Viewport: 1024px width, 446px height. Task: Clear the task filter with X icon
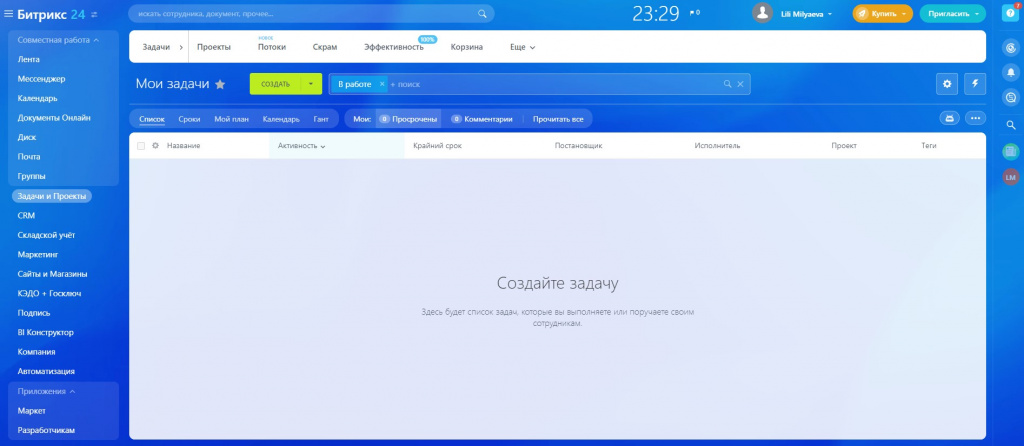coord(741,84)
